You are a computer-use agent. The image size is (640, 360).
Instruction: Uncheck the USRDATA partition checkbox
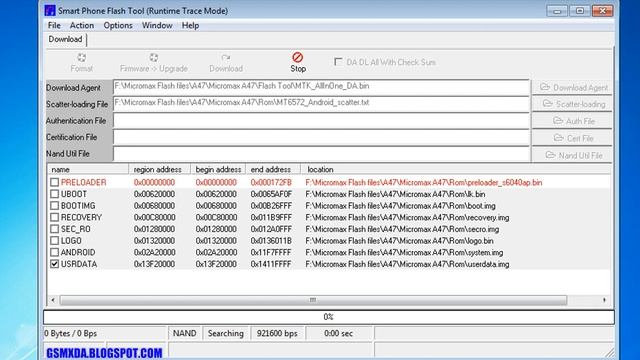[x=54, y=264]
